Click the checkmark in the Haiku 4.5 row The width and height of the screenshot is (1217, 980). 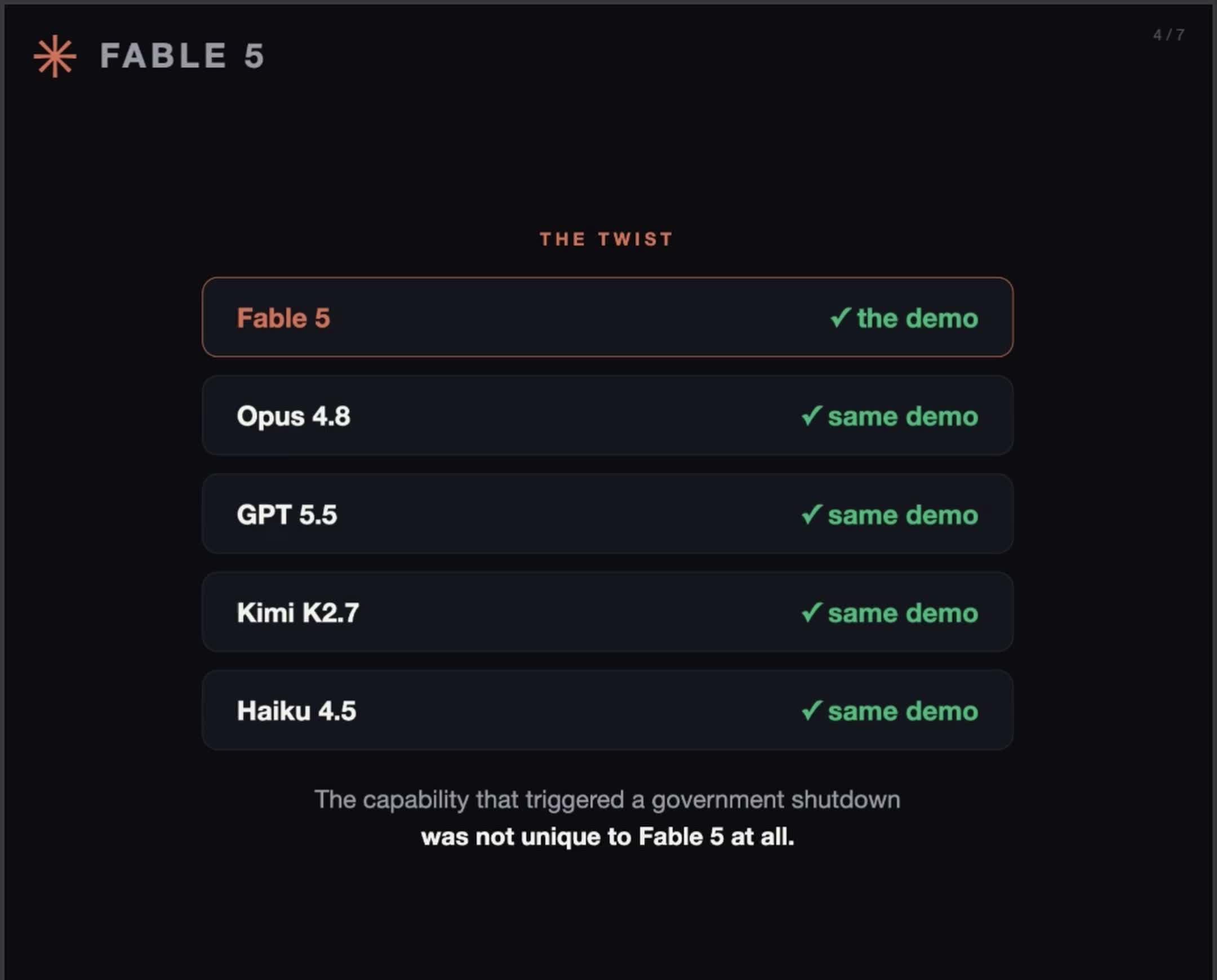(811, 710)
